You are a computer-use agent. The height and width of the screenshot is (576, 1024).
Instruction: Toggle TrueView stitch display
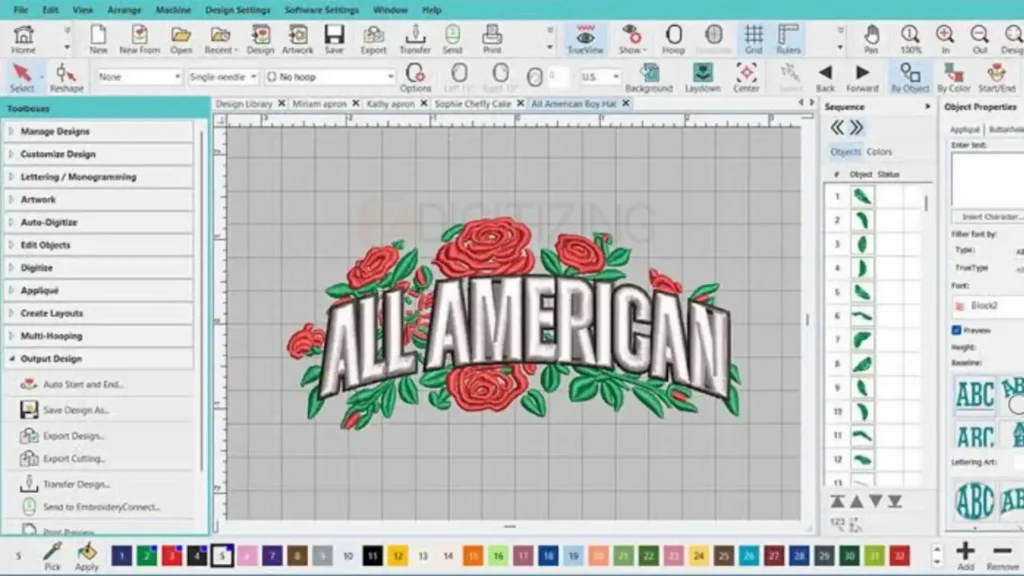(x=585, y=39)
